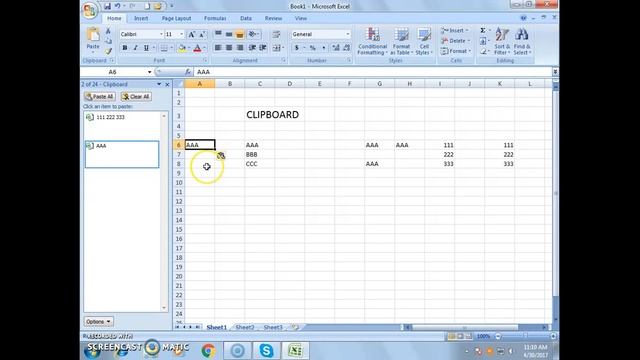Image resolution: width=640 pixels, height=360 pixels.
Task: Click the Copy icon in the Clipboard group
Action: click(x=108, y=41)
